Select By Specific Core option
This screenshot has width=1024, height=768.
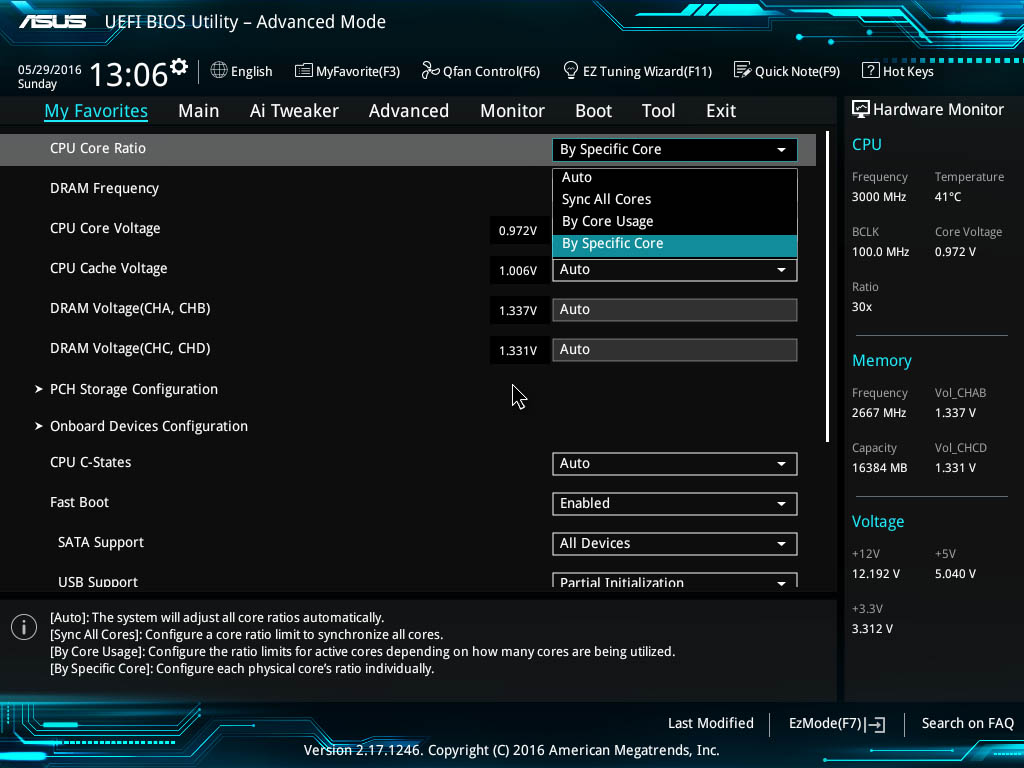(x=675, y=244)
